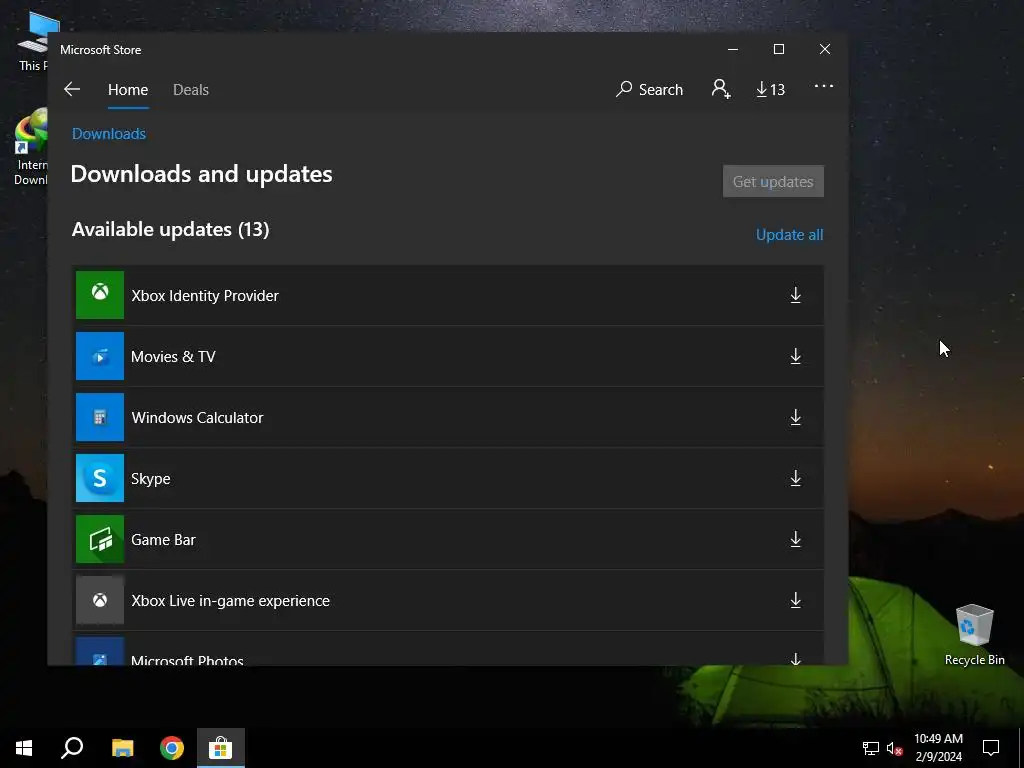Screen dimensions: 1024x768
Task: Click the muted volume tray icon
Action: pyautogui.click(x=894, y=748)
